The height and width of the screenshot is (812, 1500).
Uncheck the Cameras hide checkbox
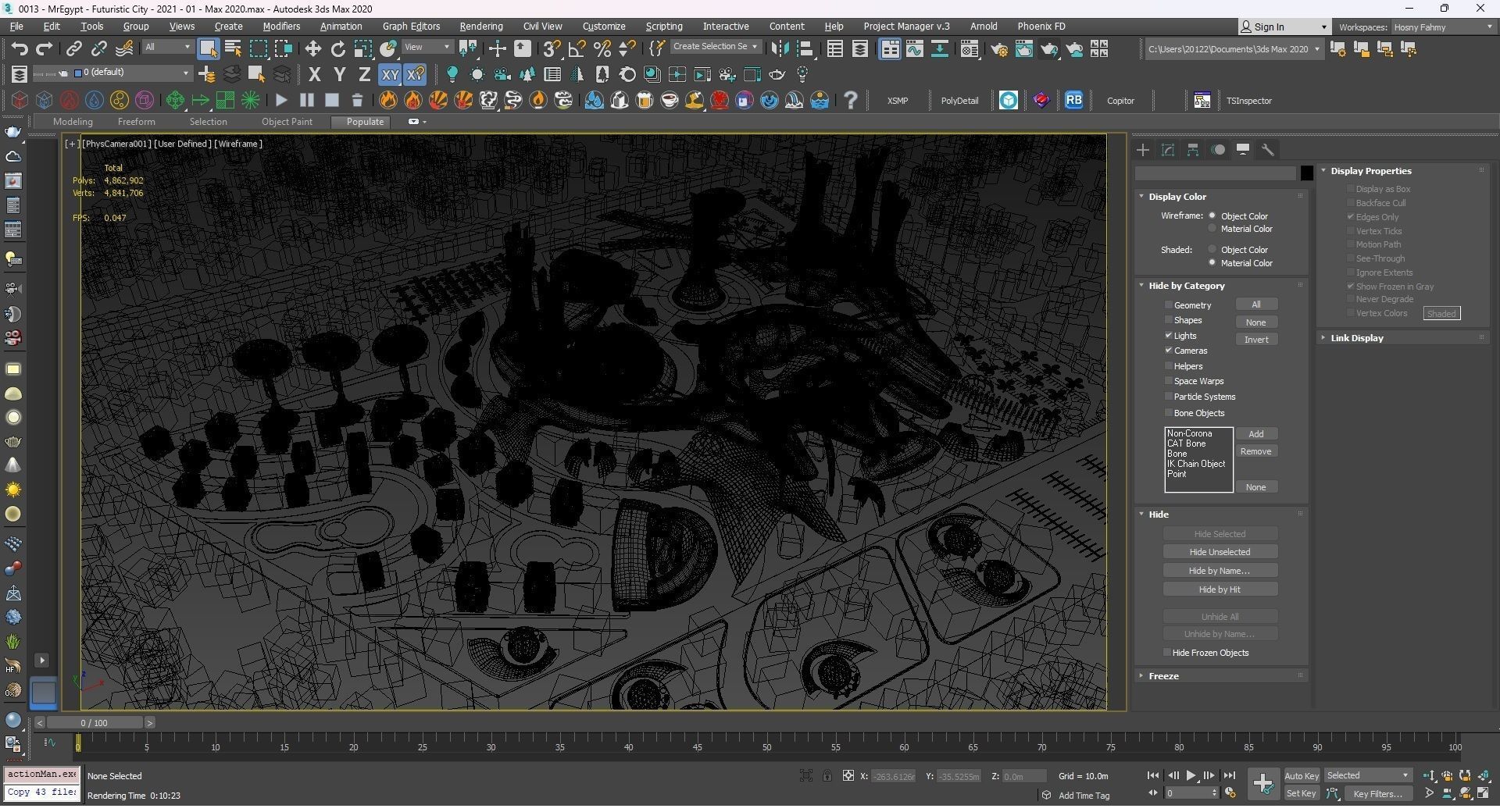(x=1169, y=351)
